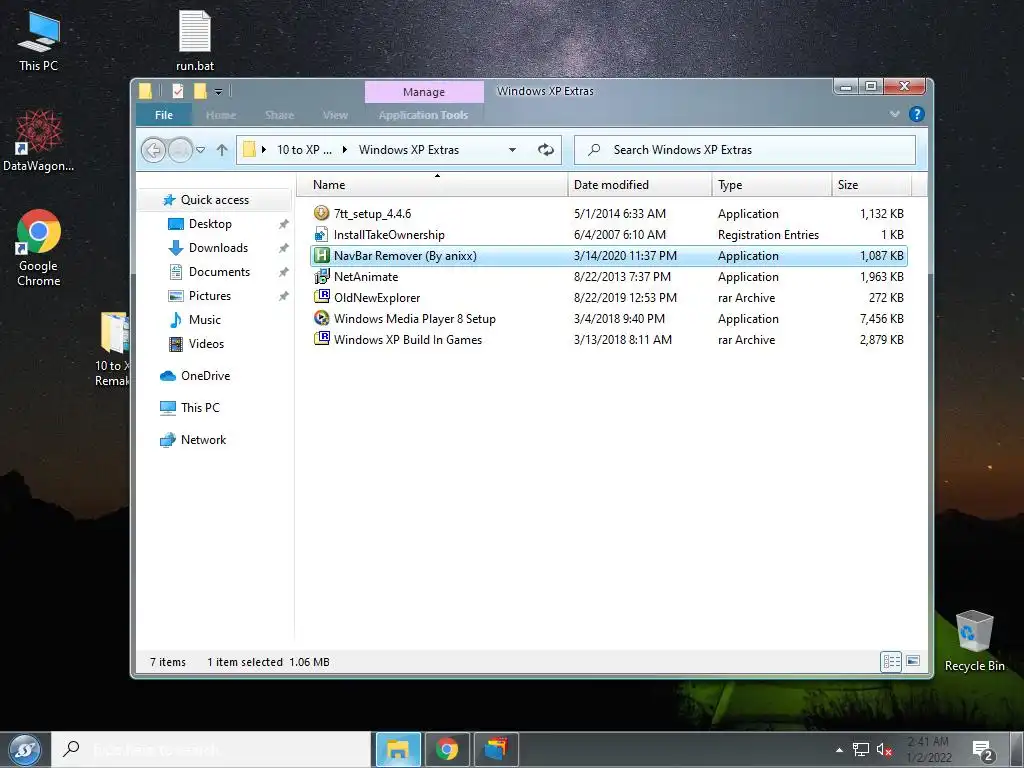Go up one folder level
The width and height of the screenshot is (1024, 768).
[222, 150]
